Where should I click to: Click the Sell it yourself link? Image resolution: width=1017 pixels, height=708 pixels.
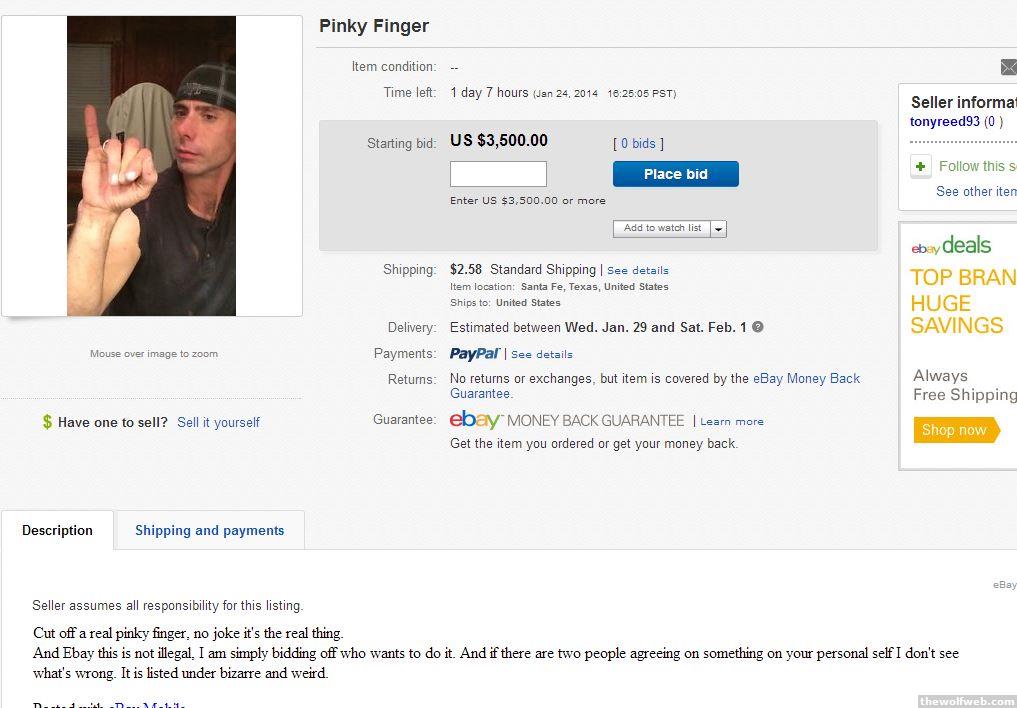(x=218, y=422)
